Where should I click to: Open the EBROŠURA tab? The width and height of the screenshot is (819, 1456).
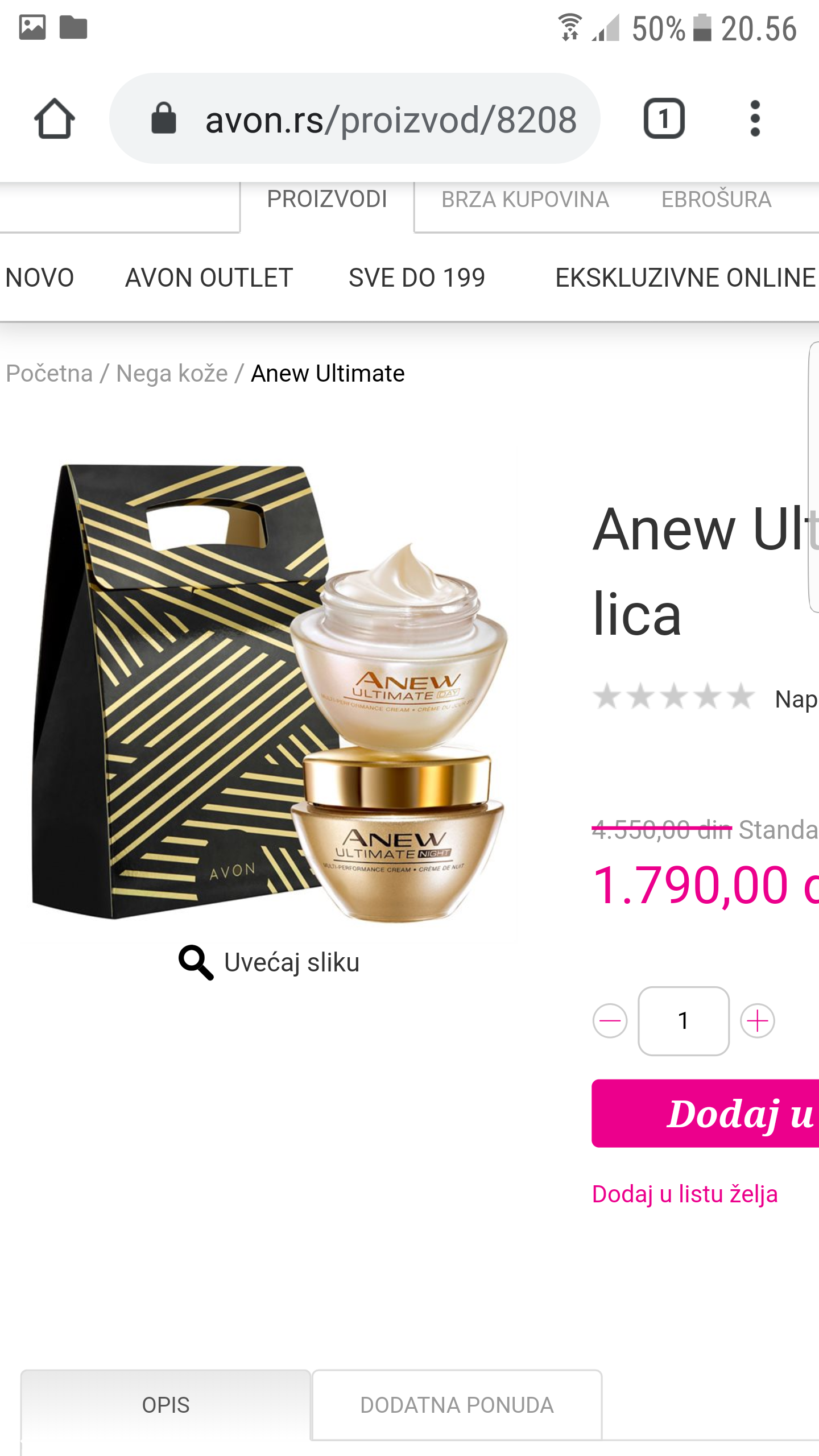[716, 200]
